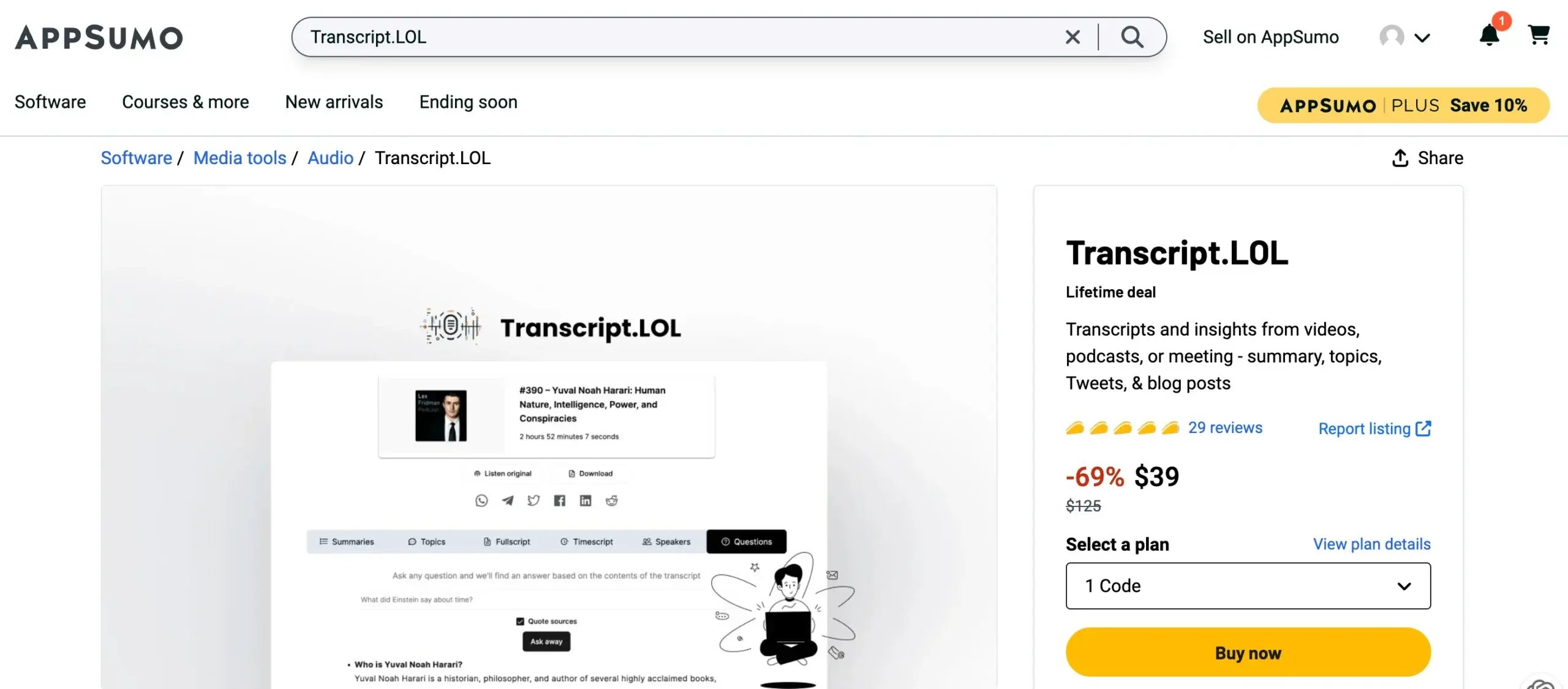Click into the Transcript.LOL search field
The image size is (1568, 689).
674,37
